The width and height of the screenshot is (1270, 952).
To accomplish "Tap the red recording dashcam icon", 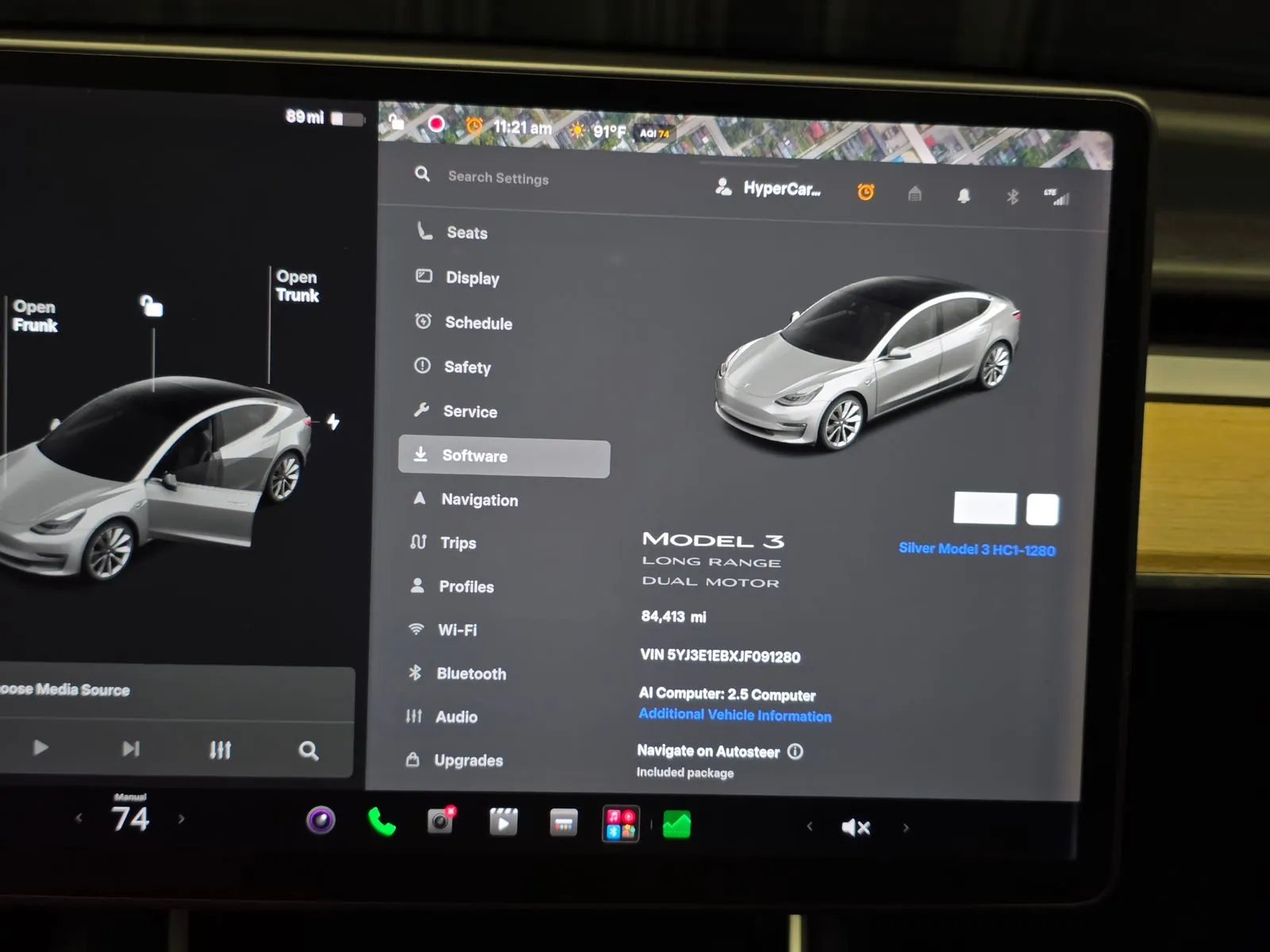I will [x=436, y=124].
